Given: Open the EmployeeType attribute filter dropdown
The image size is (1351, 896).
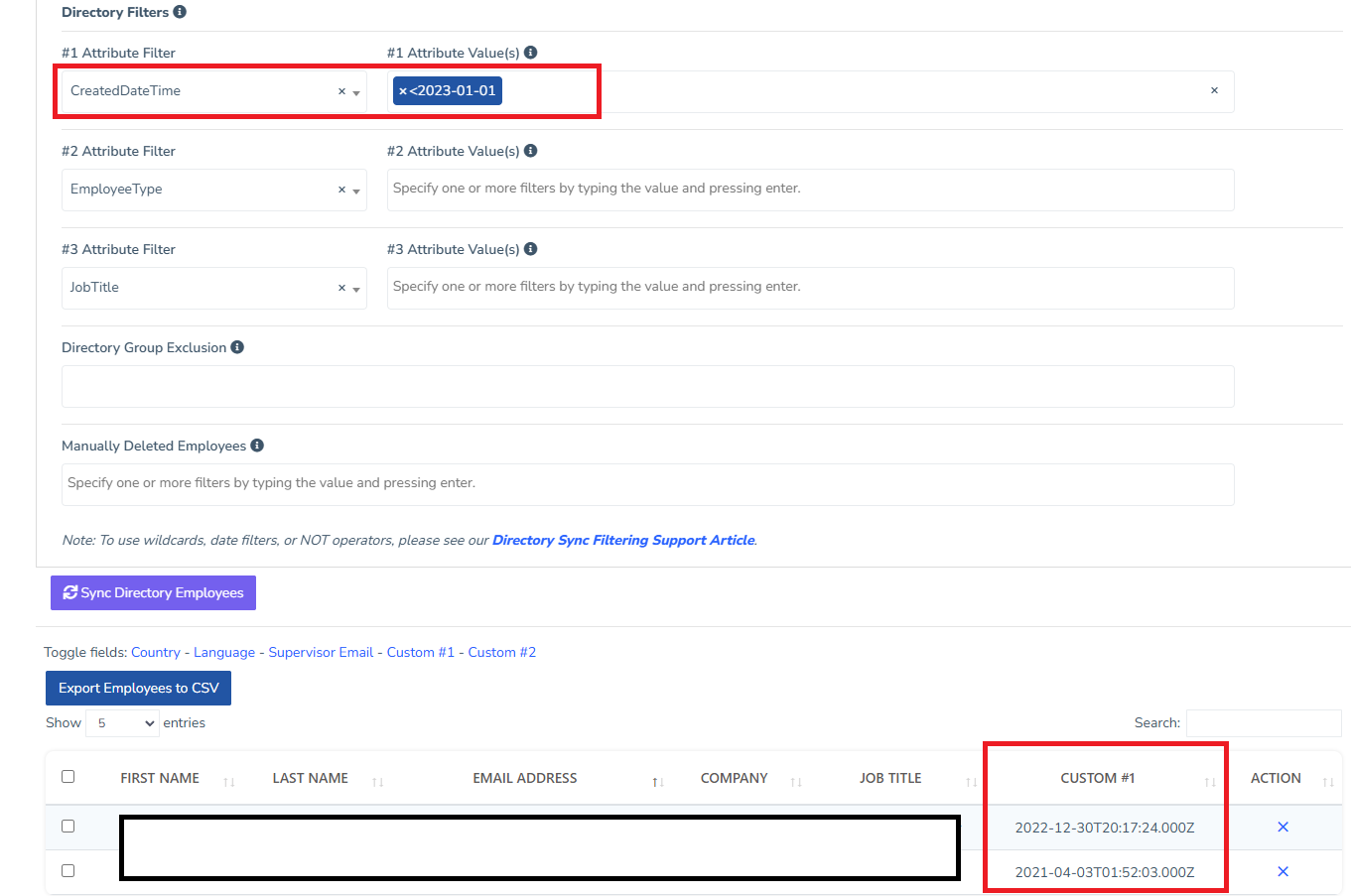Looking at the screenshot, I should pyautogui.click(x=356, y=191).
